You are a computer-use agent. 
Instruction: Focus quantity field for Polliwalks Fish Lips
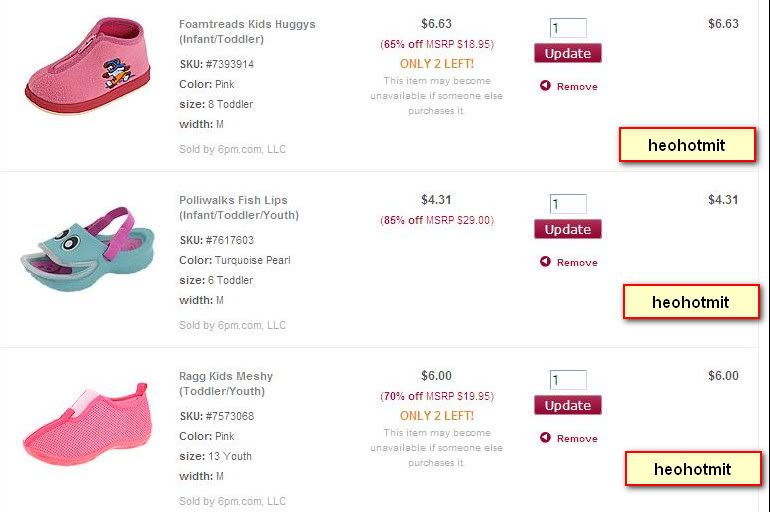[568, 204]
